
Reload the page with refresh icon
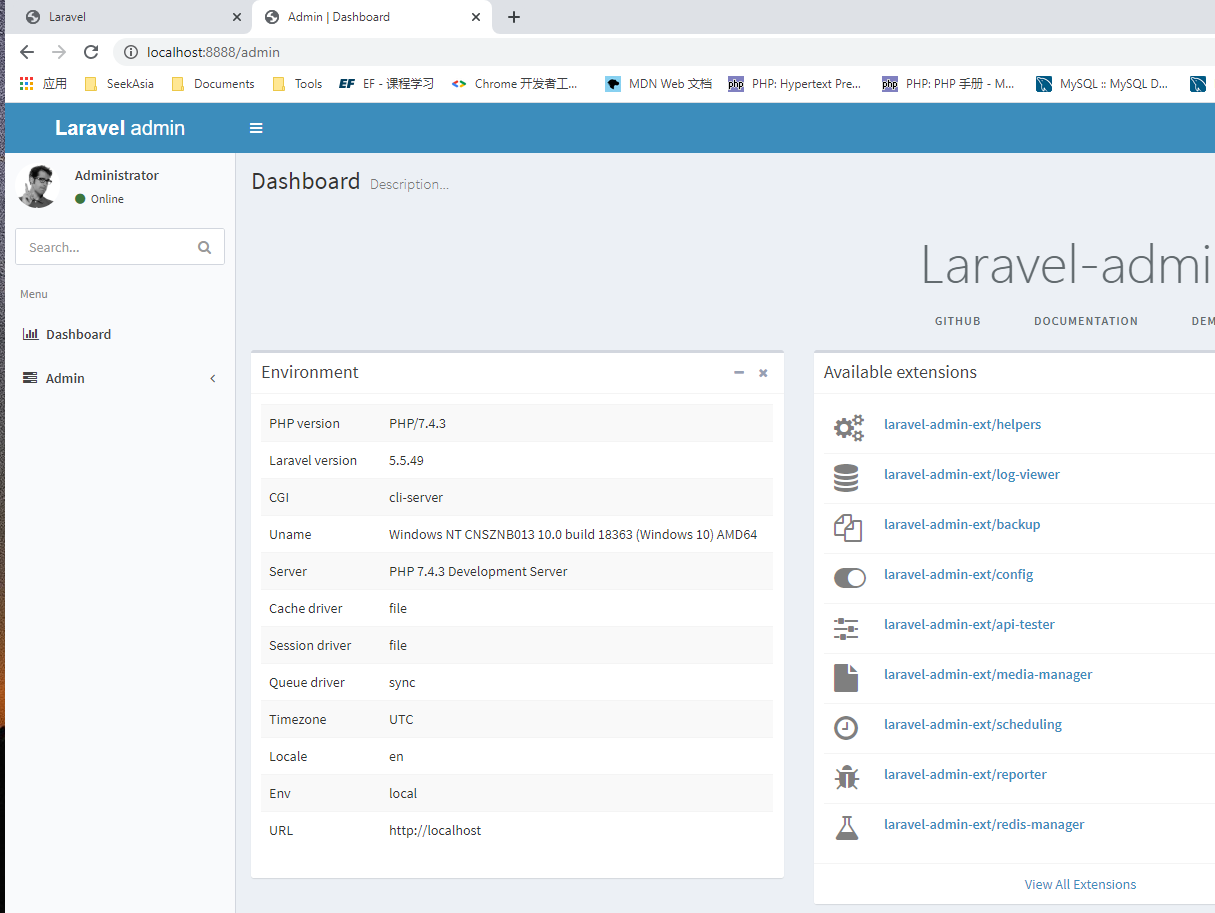91,52
